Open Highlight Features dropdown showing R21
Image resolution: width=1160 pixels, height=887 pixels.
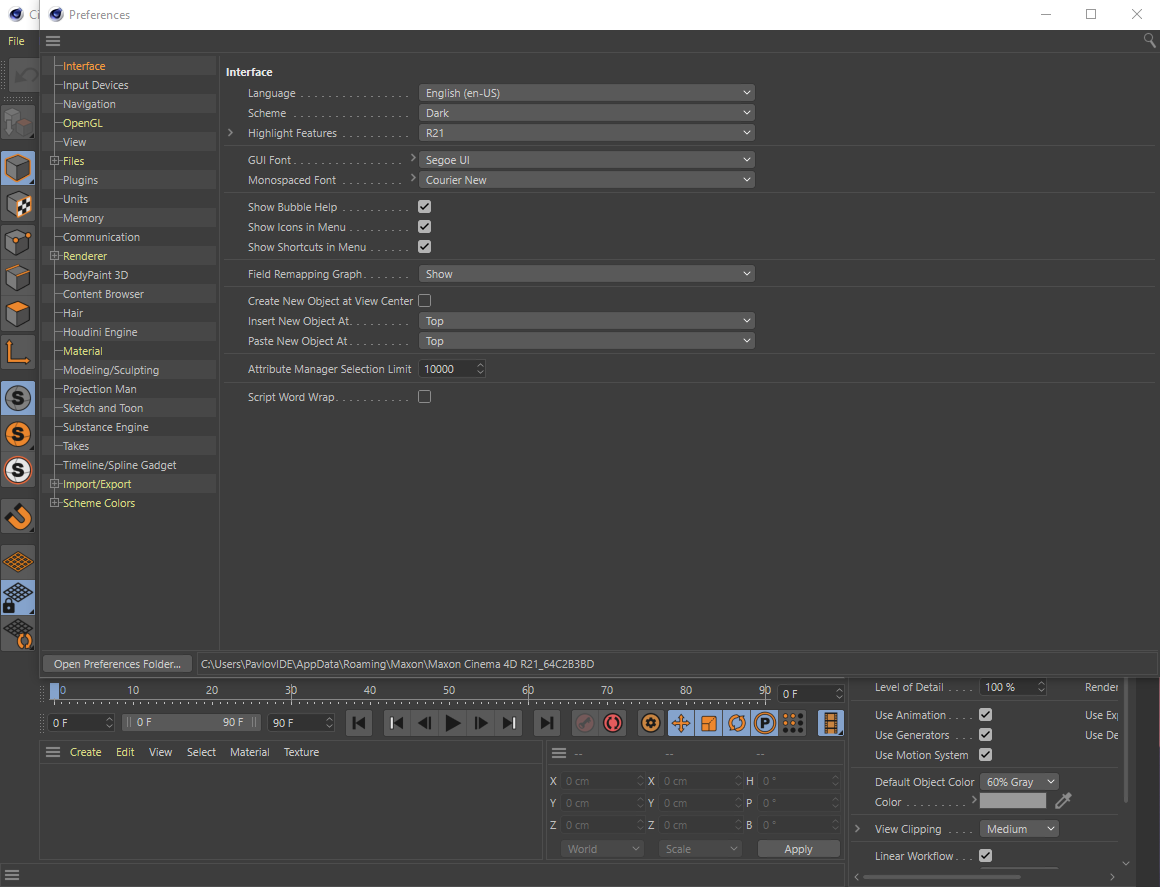click(587, 132)
